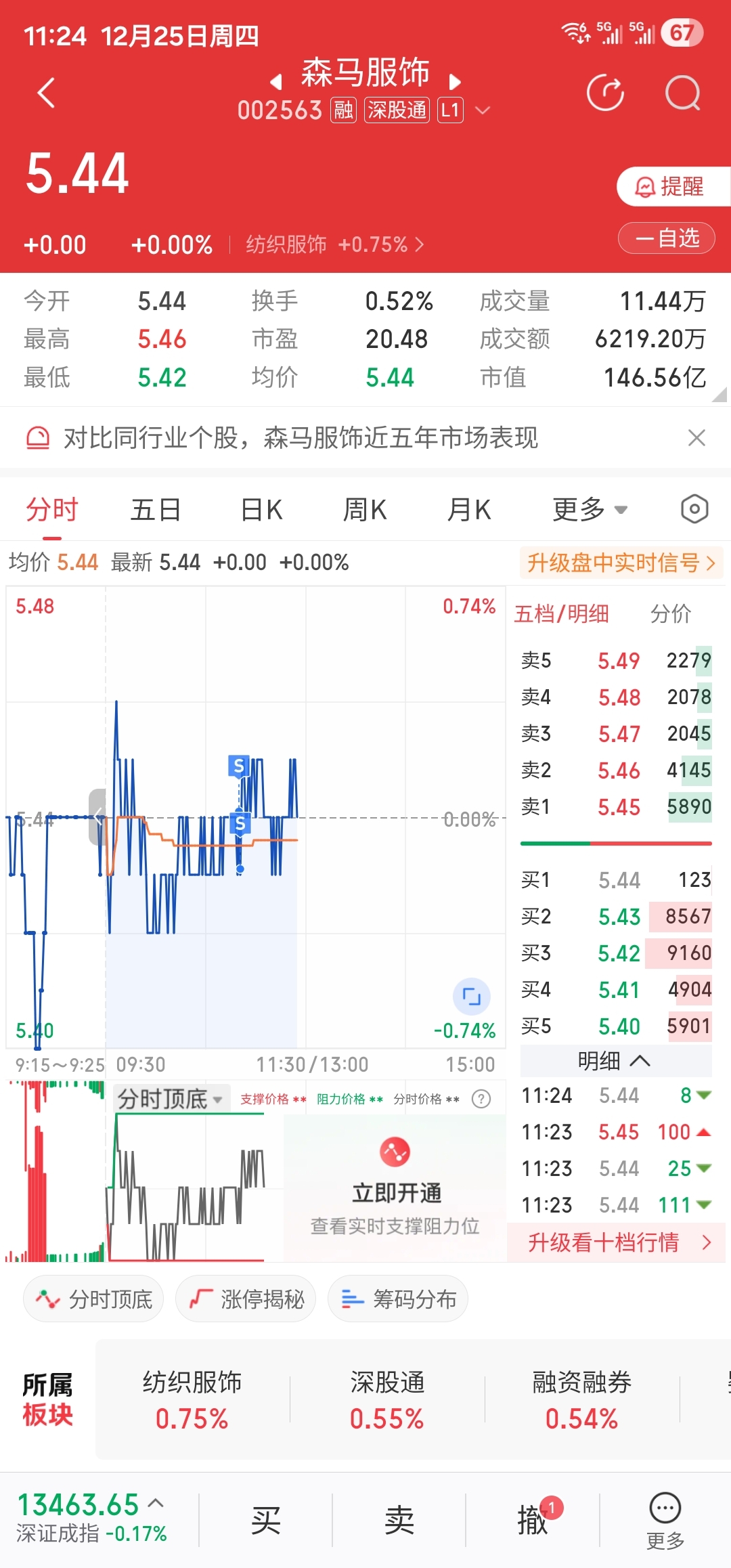Viewport: 731px width, 1568px height.
Task: Tap WiFi icon in status bar
Action: point(575,32)
